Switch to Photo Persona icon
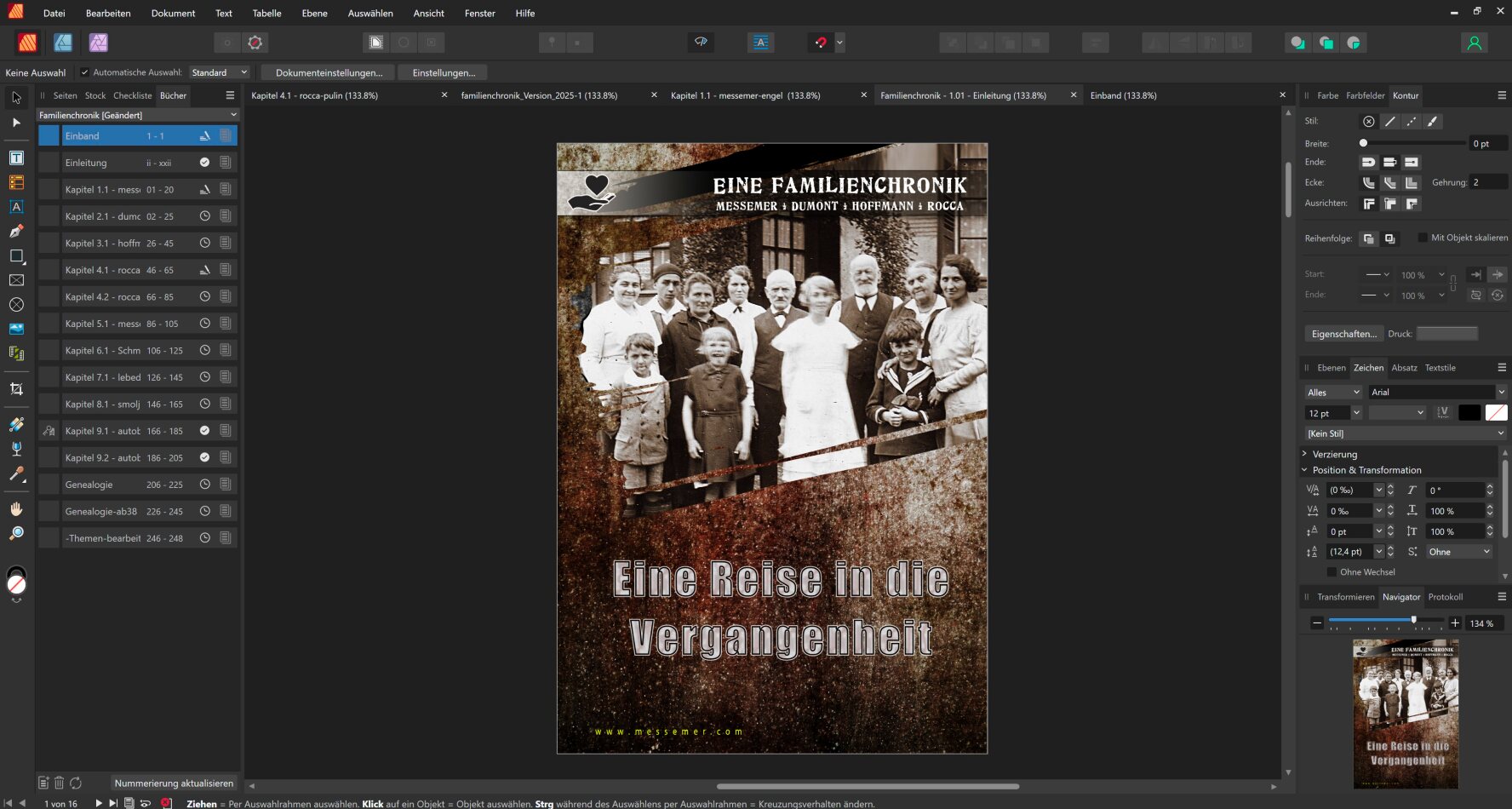The height and width of the screenshot is (809, 1512). 99,43
